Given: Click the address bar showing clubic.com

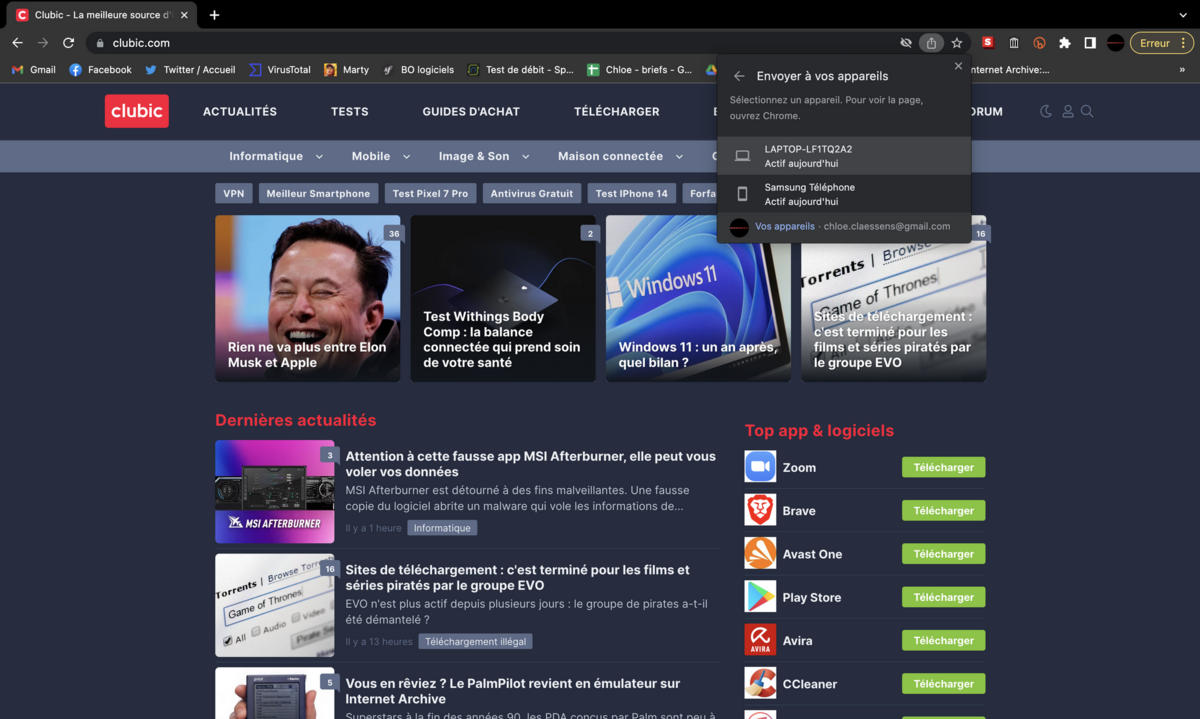Looking at the screenshot, I should (490, 43).
